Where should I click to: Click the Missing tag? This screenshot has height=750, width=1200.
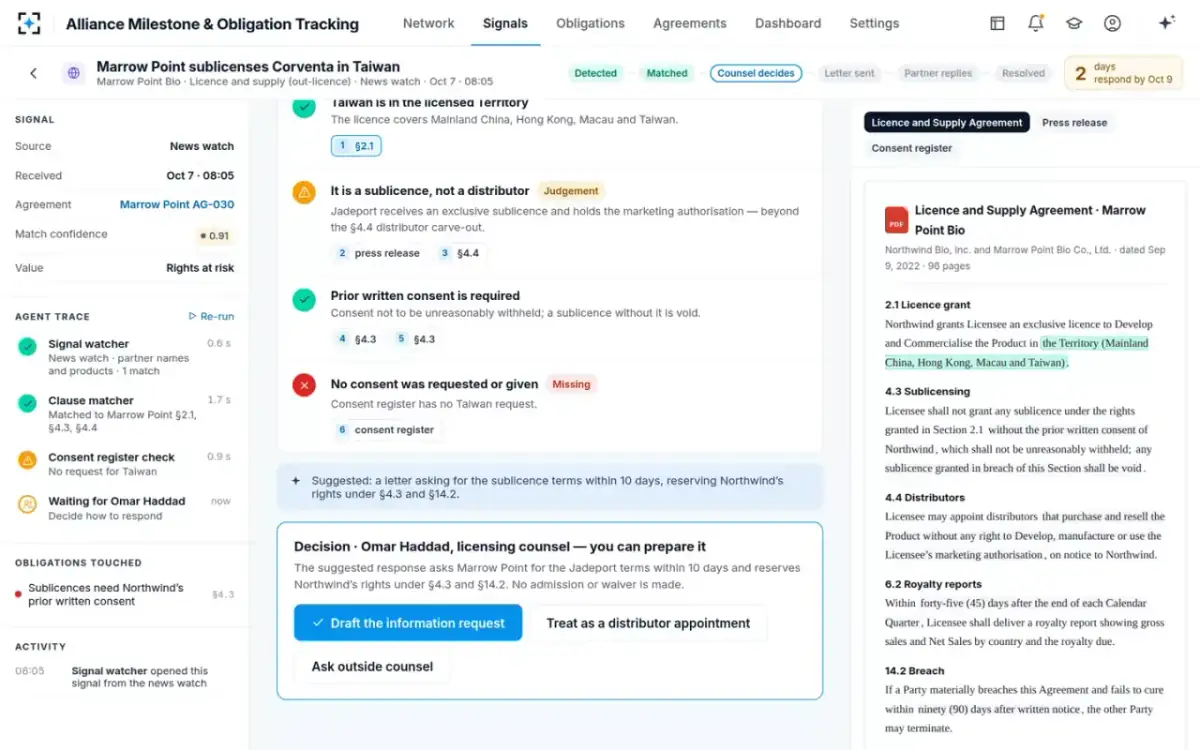(571, 384)
